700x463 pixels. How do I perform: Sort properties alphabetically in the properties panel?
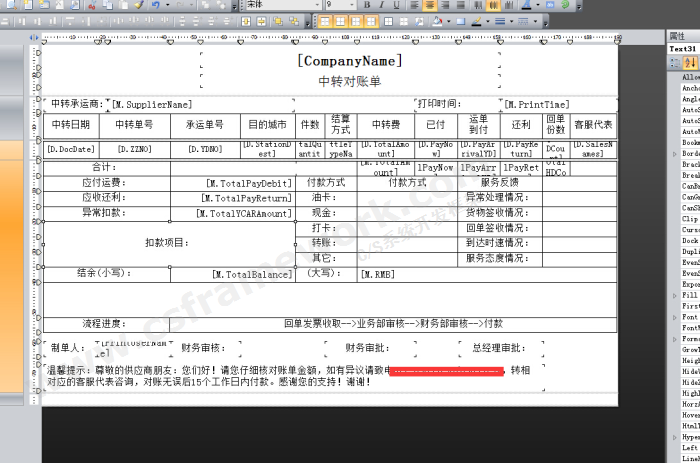(x=690, y=63)
